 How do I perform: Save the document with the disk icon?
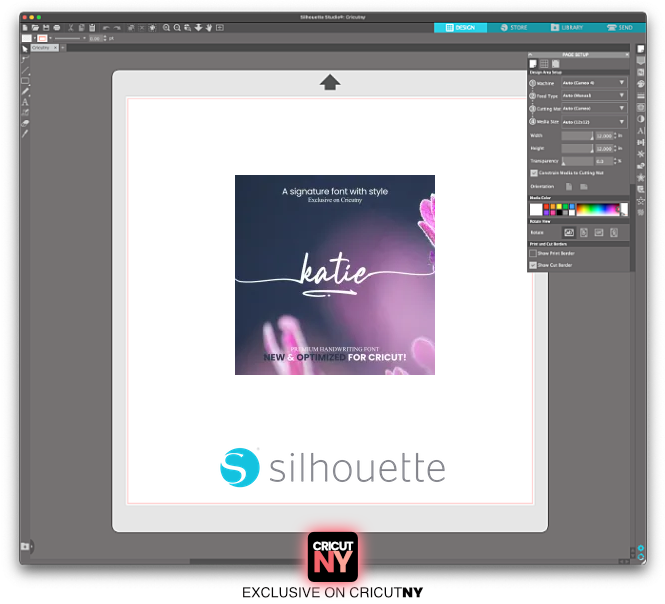(x=46, y=28)
